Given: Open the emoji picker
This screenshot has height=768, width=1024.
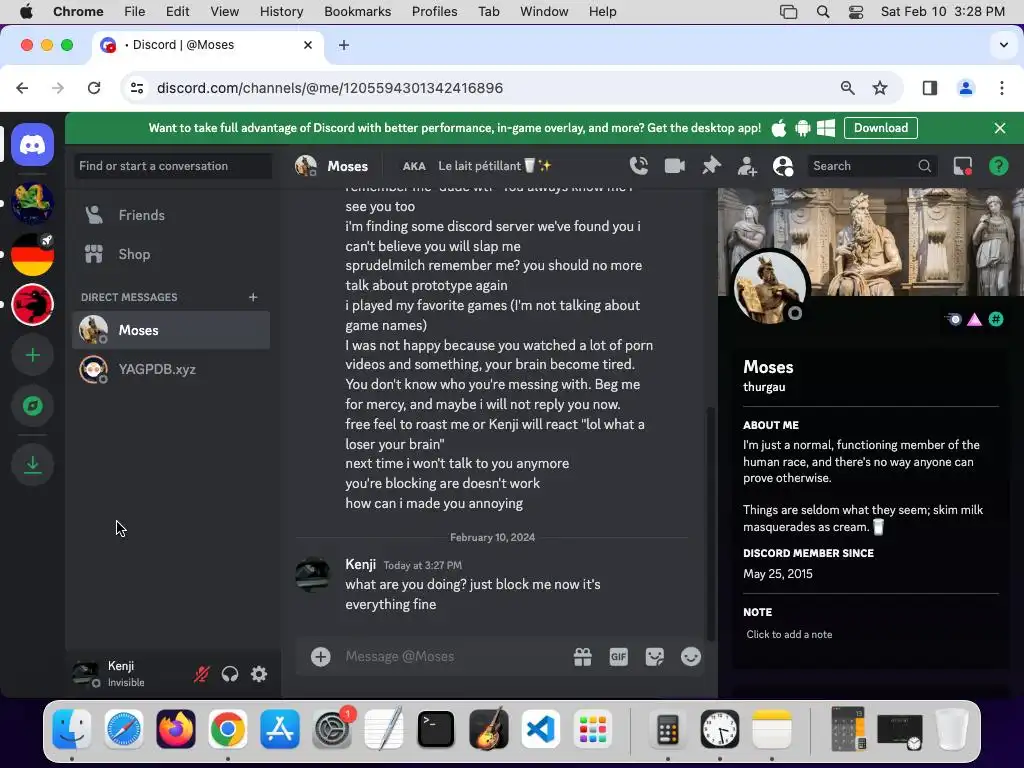Looking at the screenshot, I should pos(690,656).
